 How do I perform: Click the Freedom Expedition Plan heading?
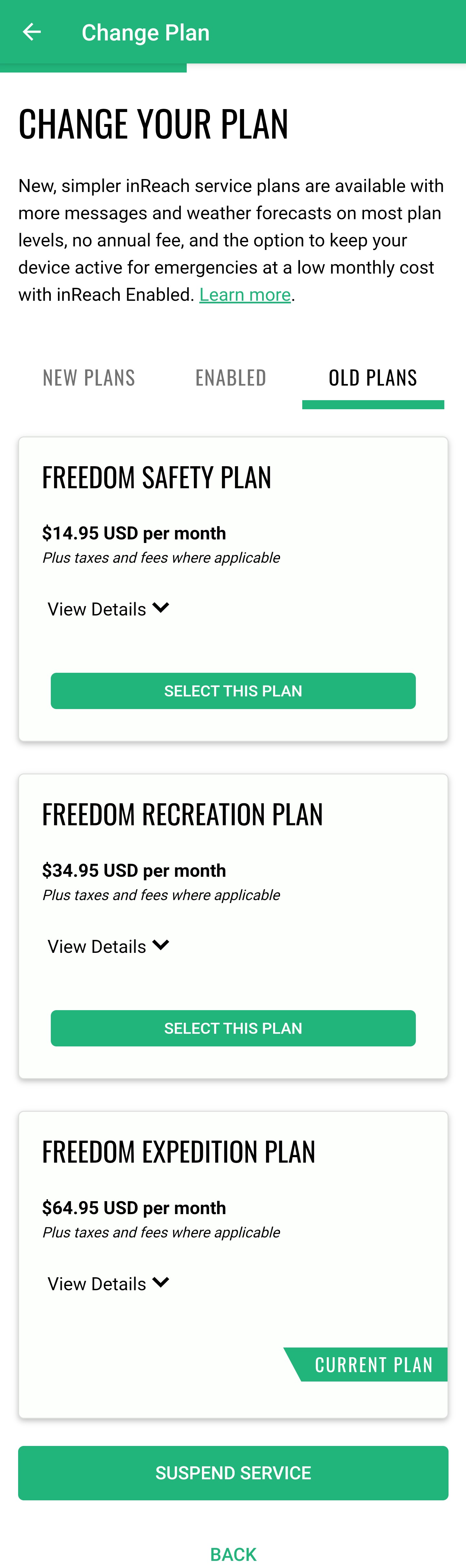pyautogui.click(x=178, y=1152)
